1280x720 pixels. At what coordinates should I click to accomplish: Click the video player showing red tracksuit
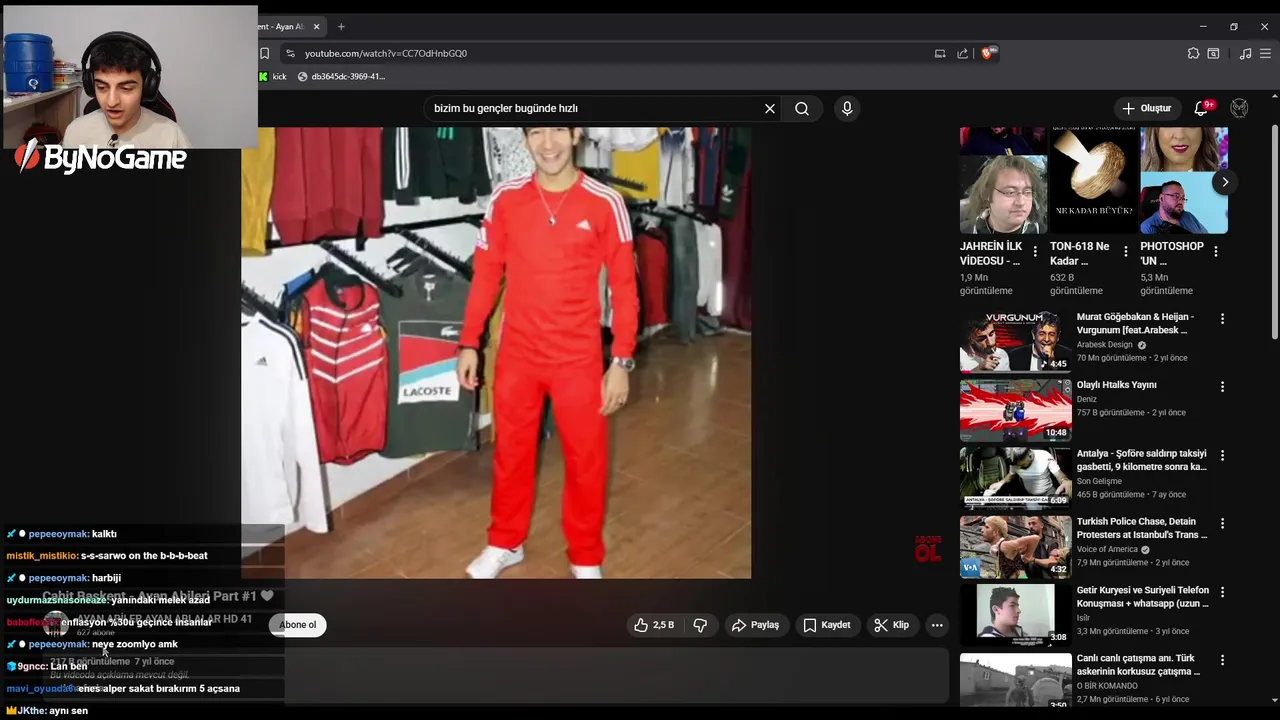click(x=496, y=352)
